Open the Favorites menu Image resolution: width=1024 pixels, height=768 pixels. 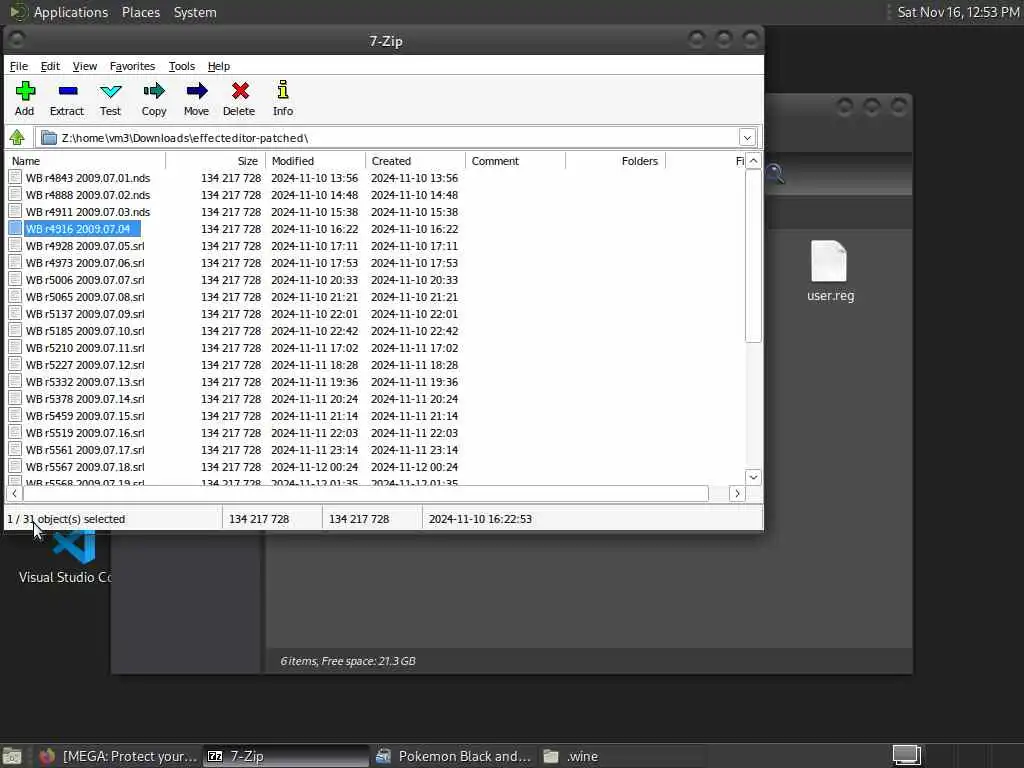pyautogui.click(x=133, y=66)
